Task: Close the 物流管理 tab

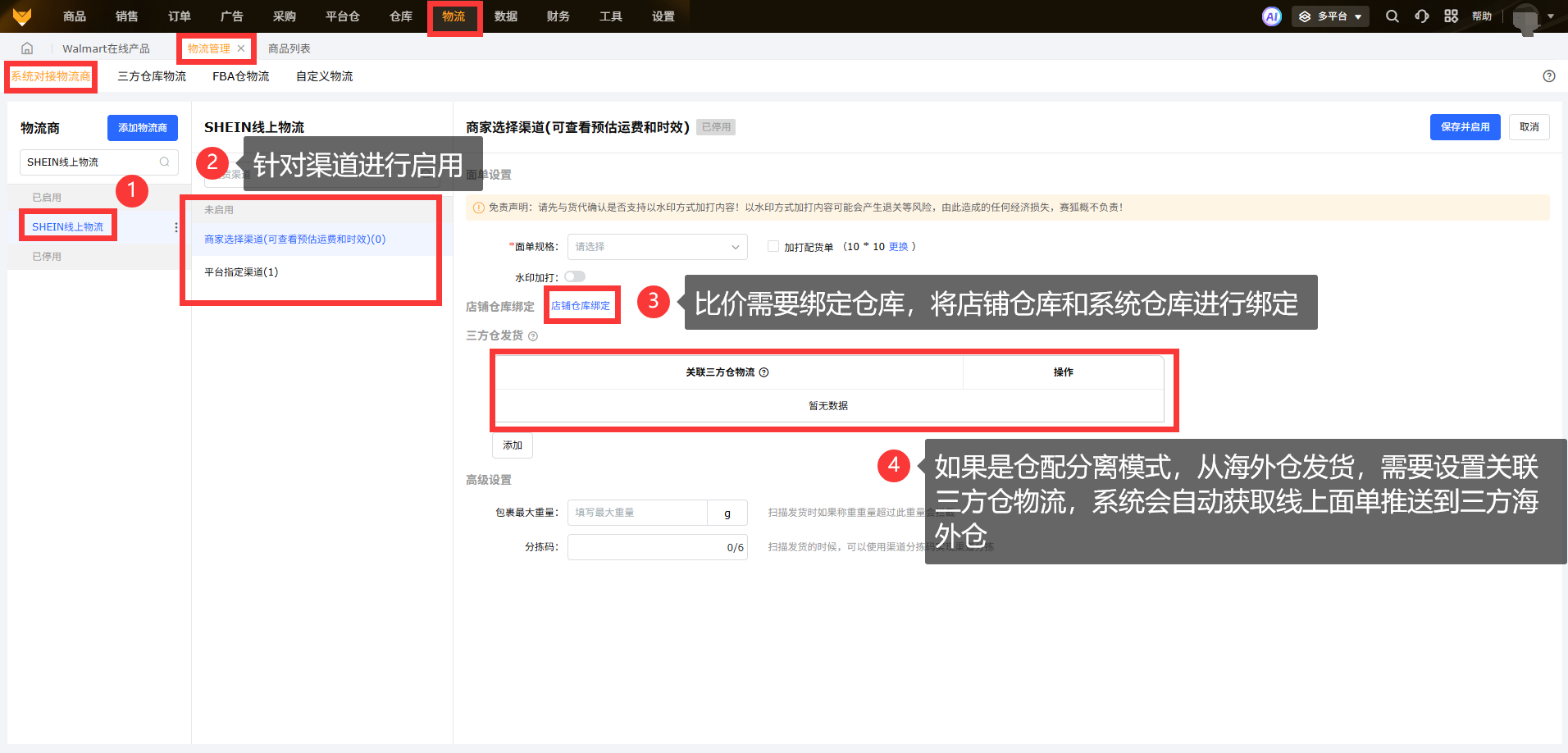Action: (x=241, y=48)
